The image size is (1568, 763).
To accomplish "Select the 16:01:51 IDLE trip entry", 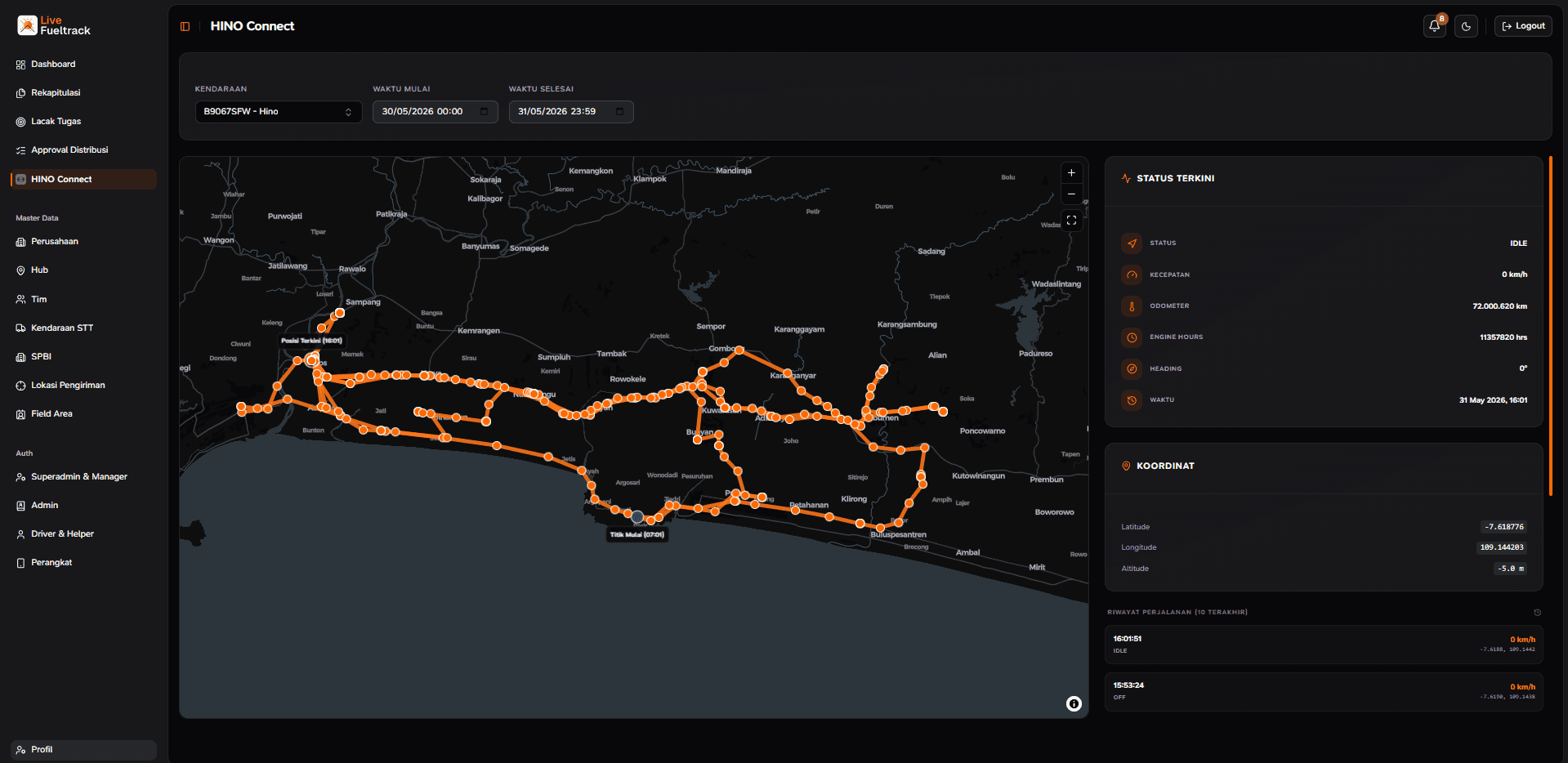I will (1324, 645).
